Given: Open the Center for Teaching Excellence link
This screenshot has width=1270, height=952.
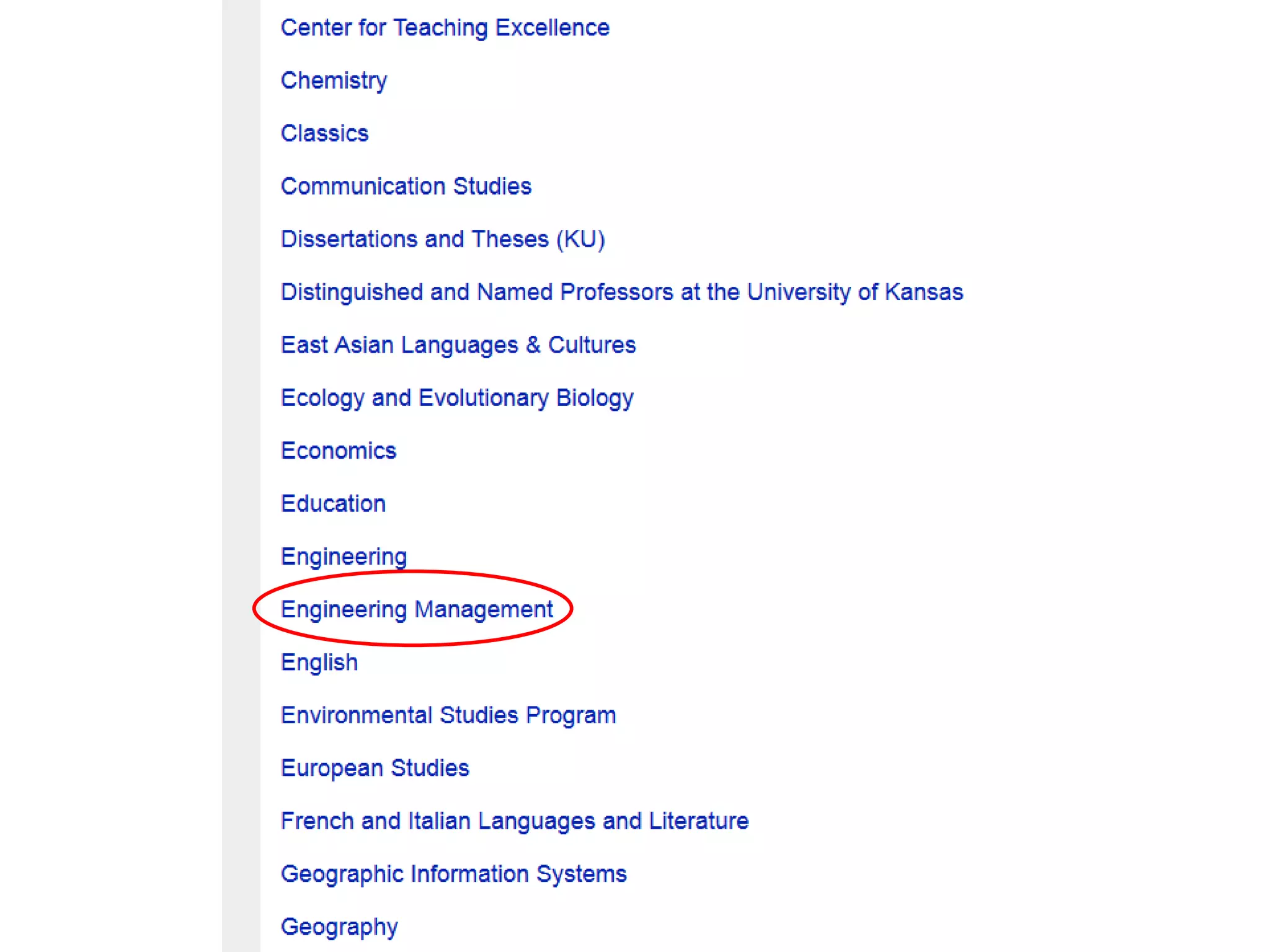Looking at the screenshot, I should [445, 28].
